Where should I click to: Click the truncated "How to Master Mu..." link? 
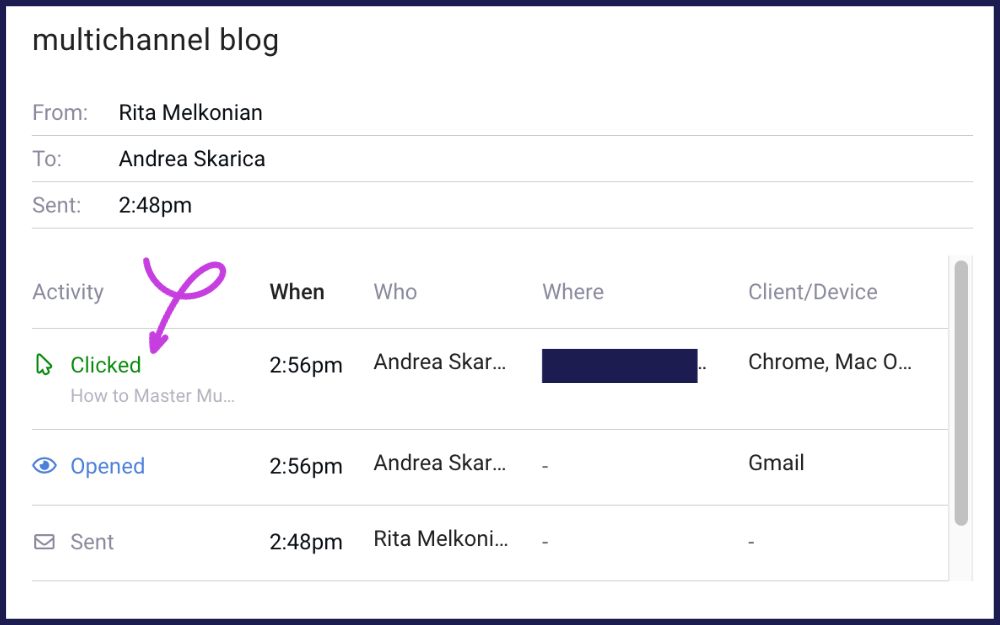point(154,396)
